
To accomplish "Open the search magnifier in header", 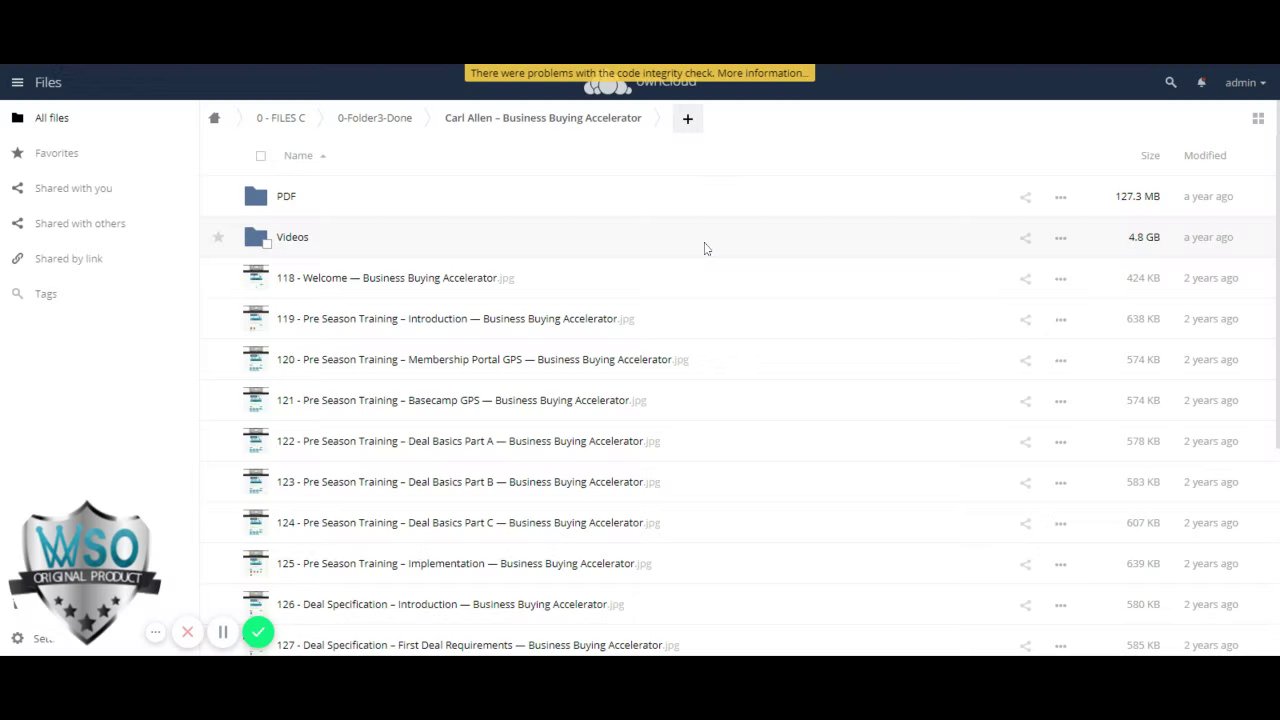I will [1171, 83].
